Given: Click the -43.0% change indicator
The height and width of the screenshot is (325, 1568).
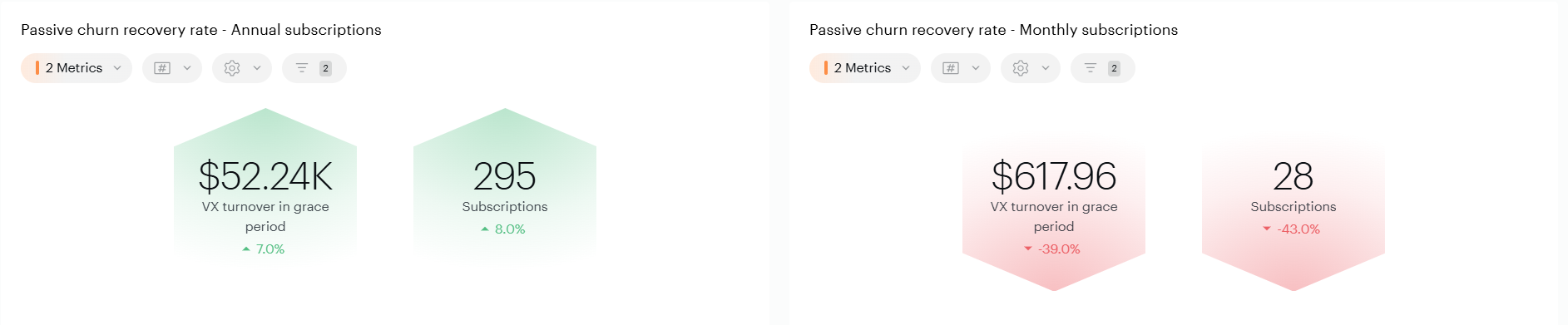Looking at the screenshot, I should pyautogui.click(x=1292, y=229).
